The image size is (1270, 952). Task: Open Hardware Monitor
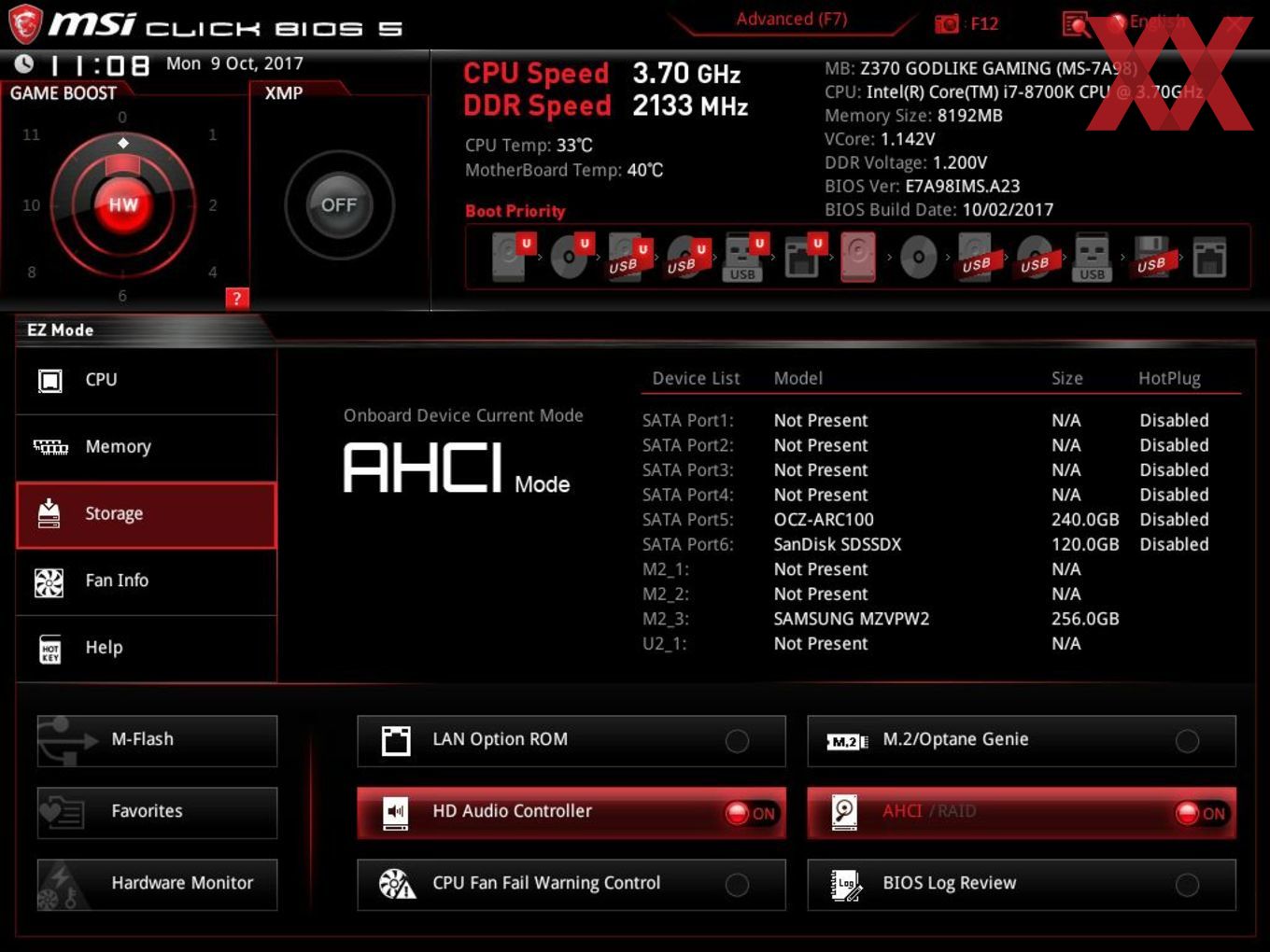[x=157, y=884]
